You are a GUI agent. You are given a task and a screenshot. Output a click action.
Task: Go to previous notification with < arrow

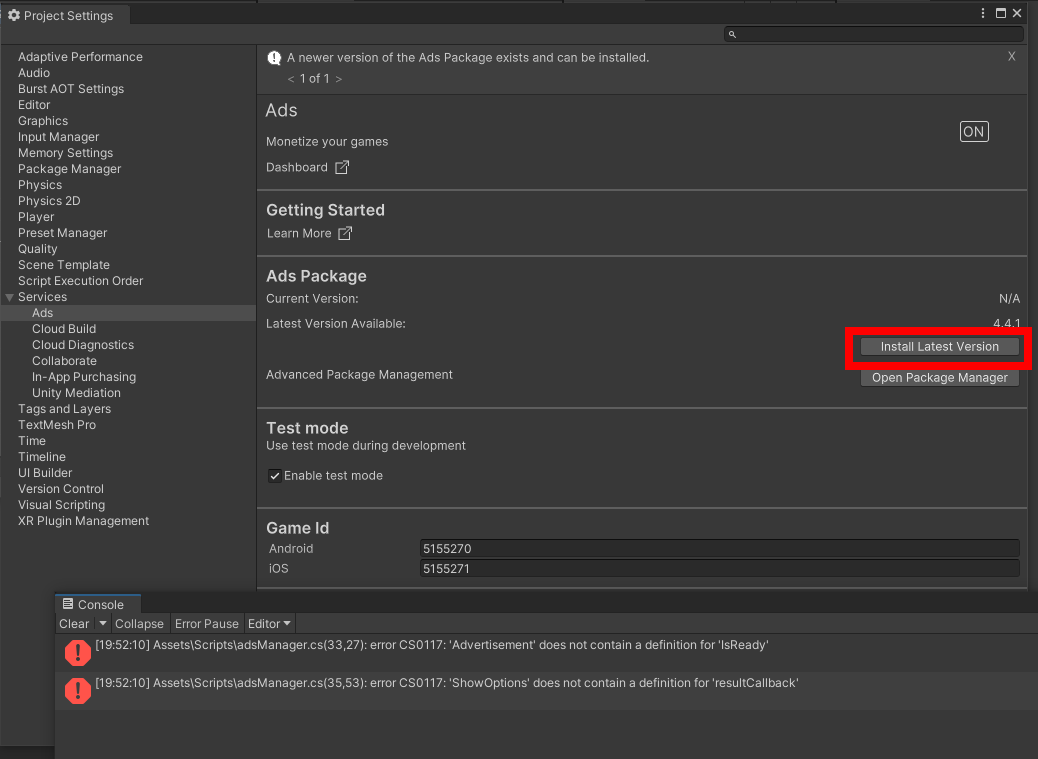291,79
